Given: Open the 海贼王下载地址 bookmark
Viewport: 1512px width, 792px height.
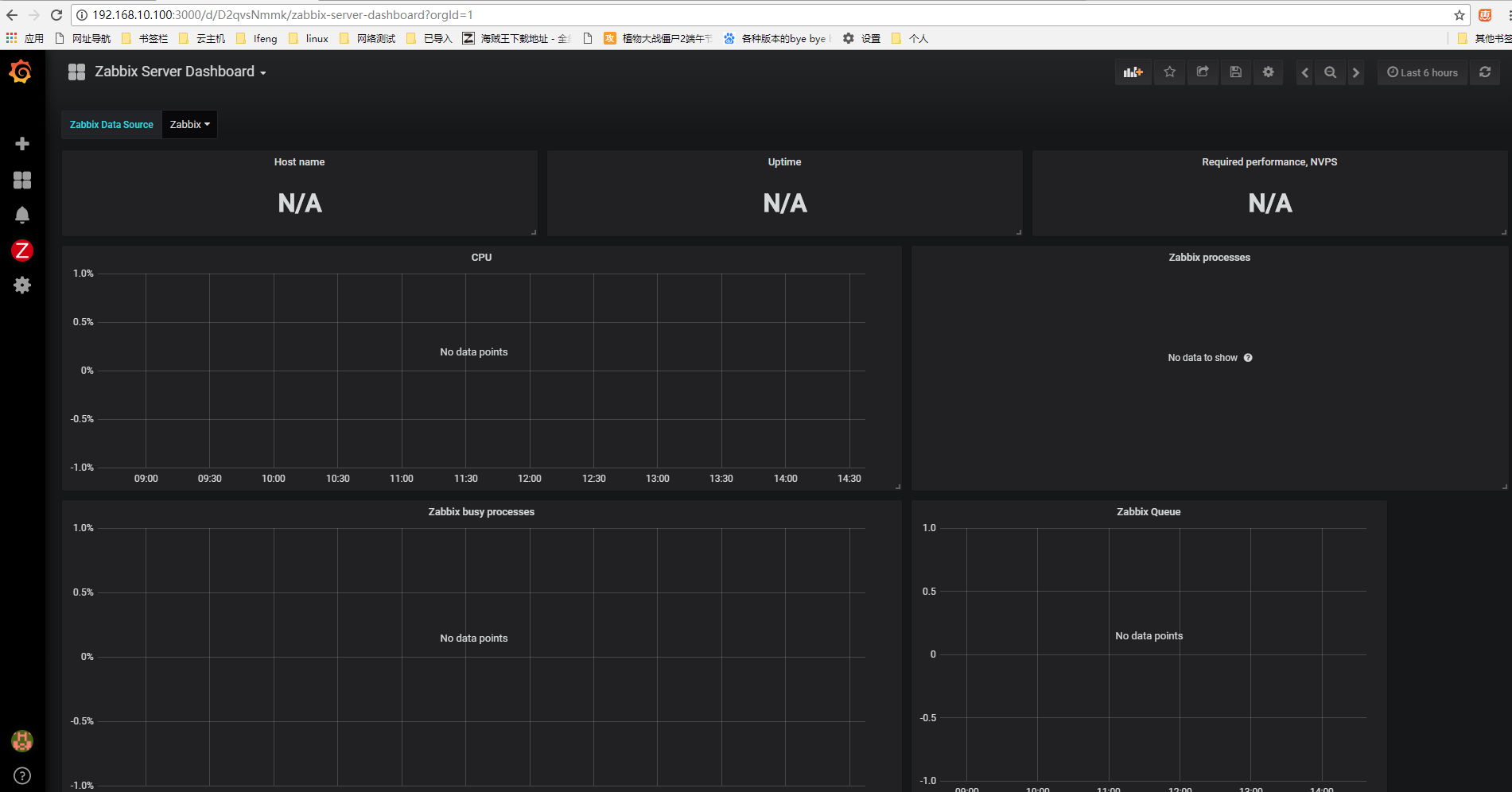Looking at the screenshot, I should [x=517, y=38].
